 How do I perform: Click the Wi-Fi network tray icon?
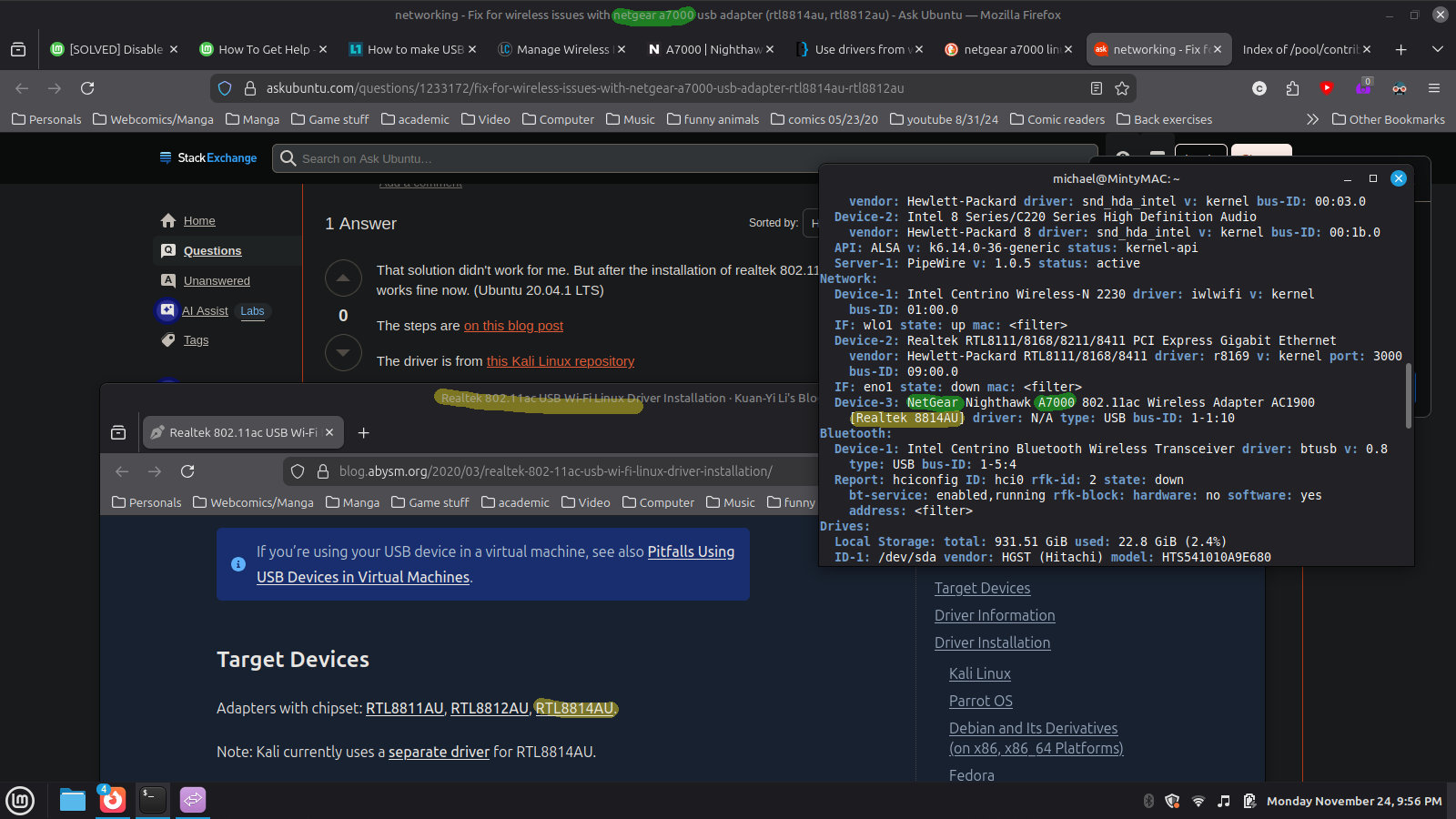tap(1198, 801)
